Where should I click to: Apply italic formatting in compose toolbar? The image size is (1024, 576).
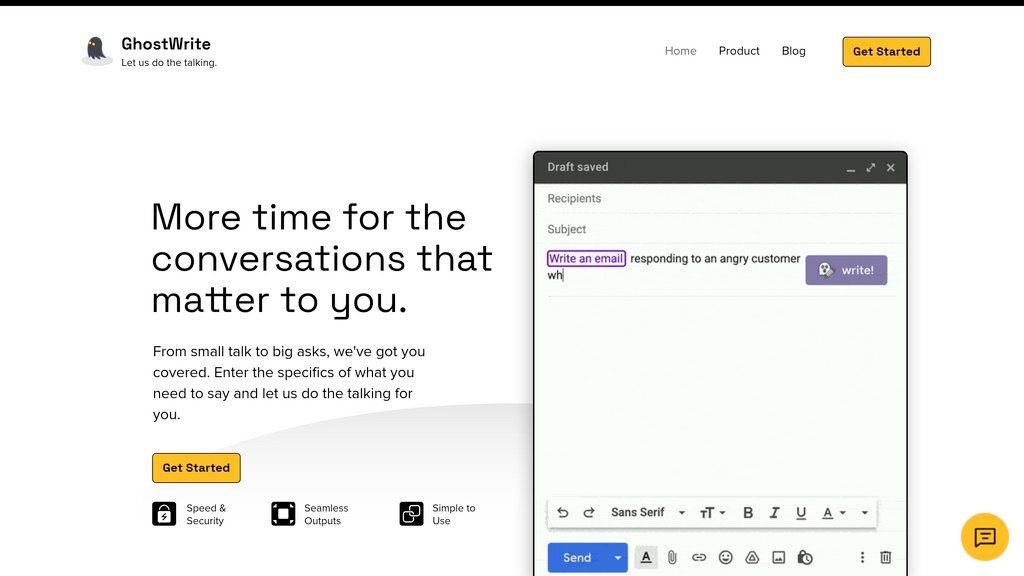pos(774,512)
